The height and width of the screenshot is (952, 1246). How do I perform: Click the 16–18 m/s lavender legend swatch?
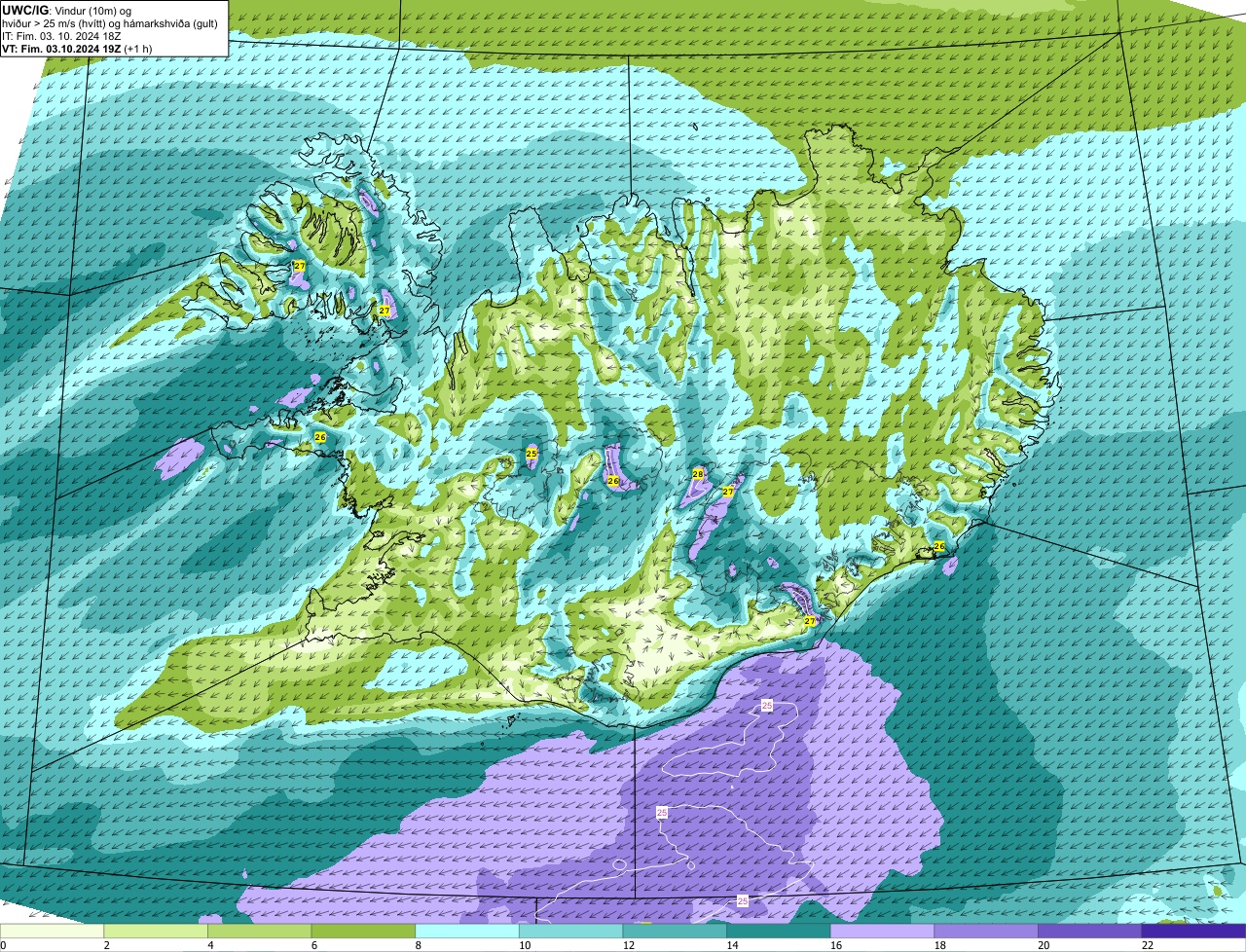[882, 931]
